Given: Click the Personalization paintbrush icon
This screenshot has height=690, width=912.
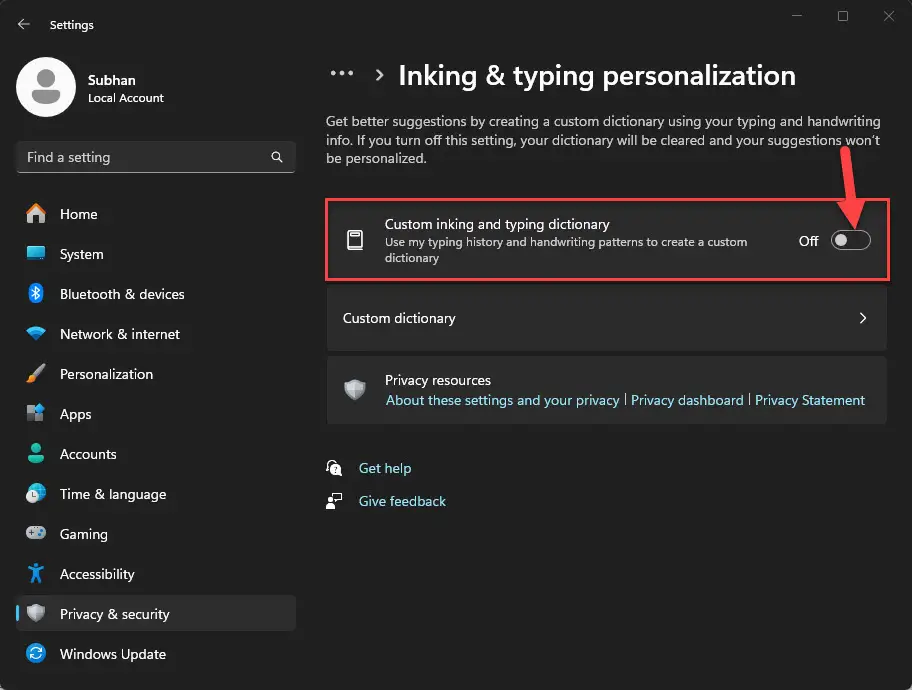Looking at the screenshot, I should coord(36,374).
